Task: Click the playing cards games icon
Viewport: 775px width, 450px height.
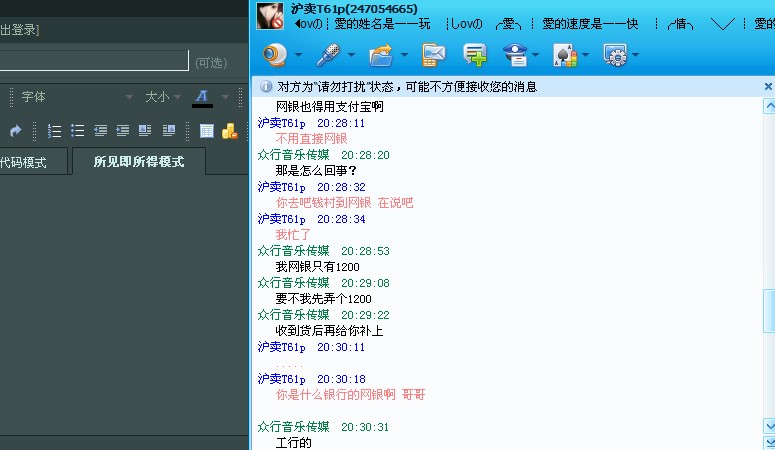Action: pyautogui.click(x=563, y=54)
